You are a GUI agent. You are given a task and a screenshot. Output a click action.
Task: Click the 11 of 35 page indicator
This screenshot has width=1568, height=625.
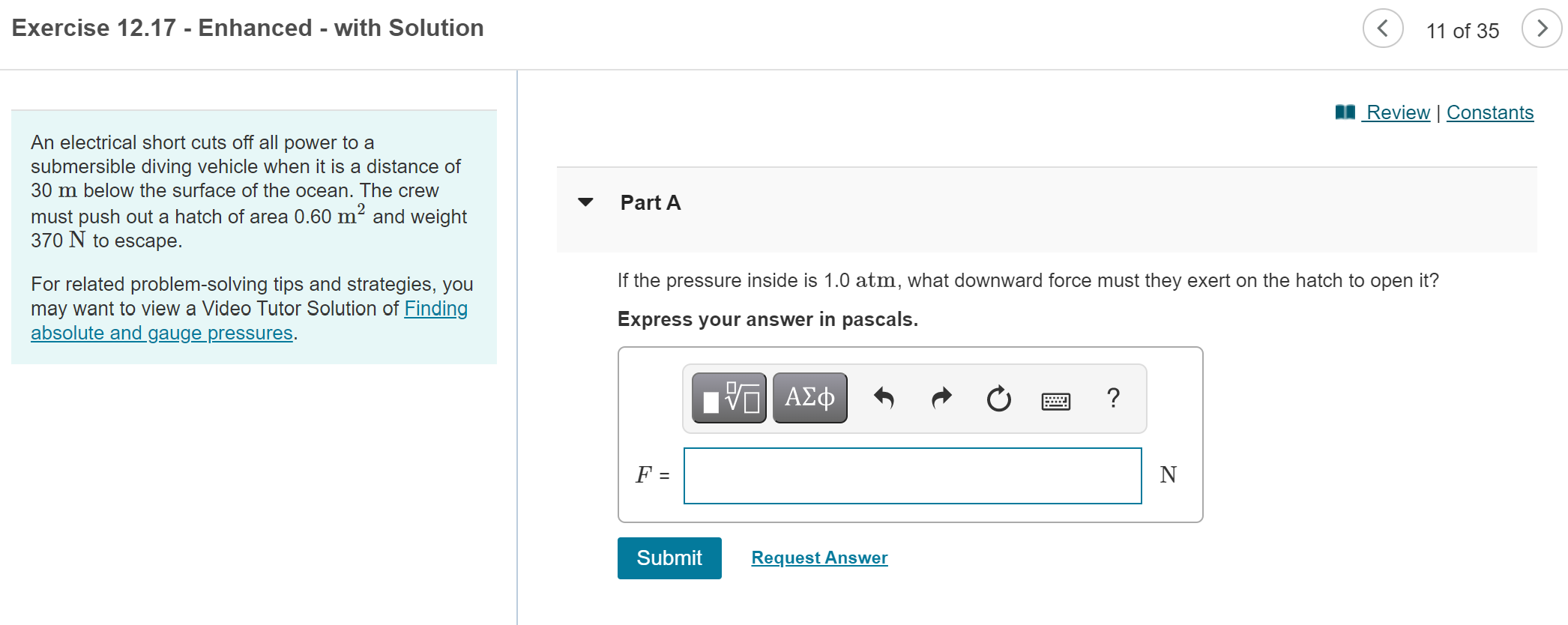(1462, 31)
